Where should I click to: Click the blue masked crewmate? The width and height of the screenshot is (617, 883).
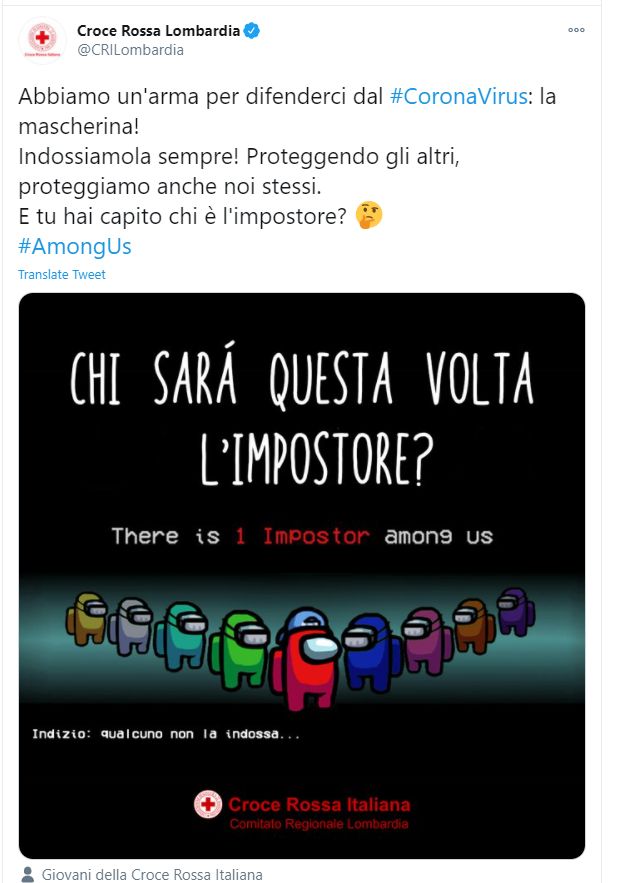point(370,650)
